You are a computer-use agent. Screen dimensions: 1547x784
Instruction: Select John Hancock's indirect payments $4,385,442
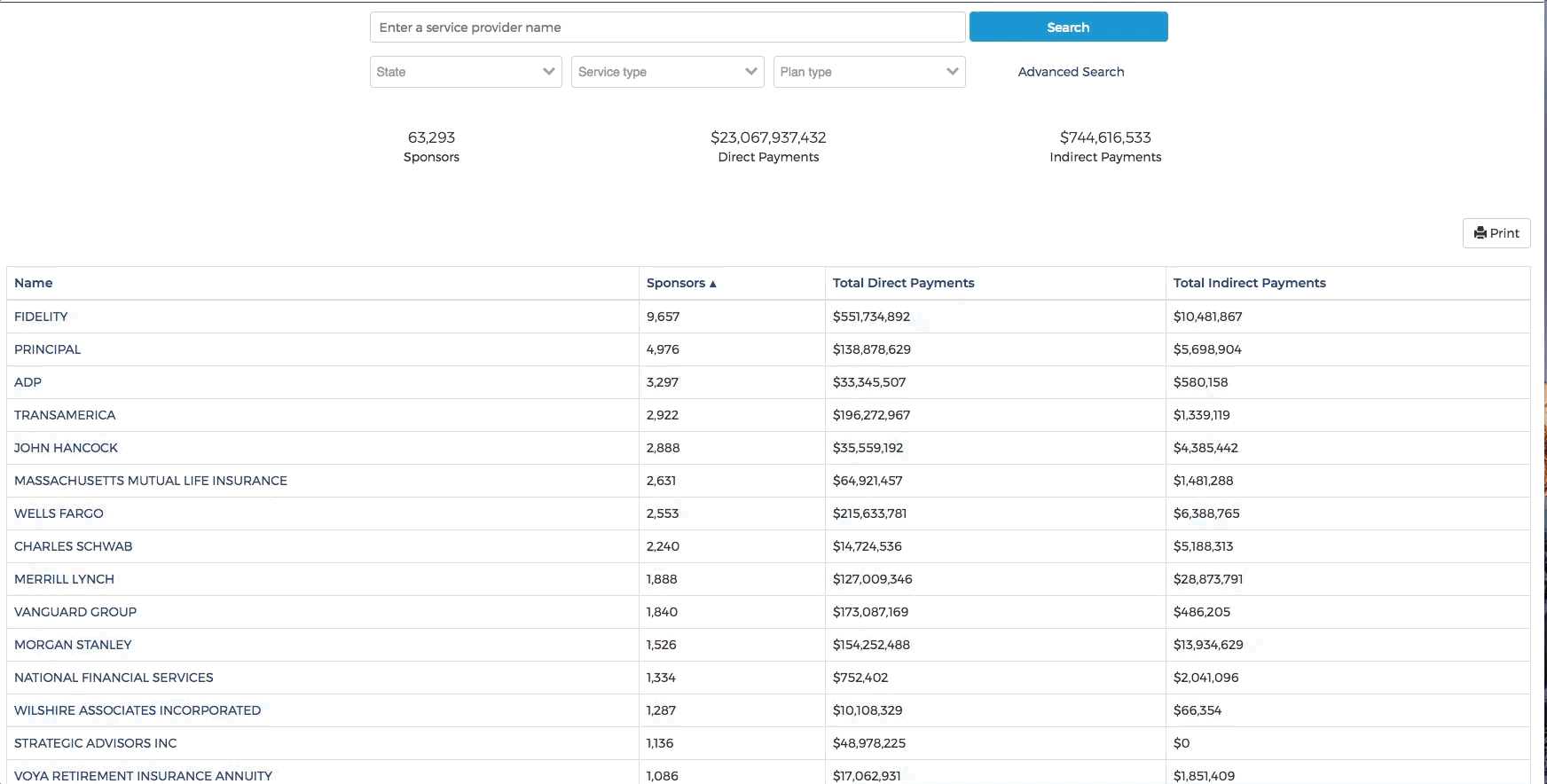click(1205, 448)
